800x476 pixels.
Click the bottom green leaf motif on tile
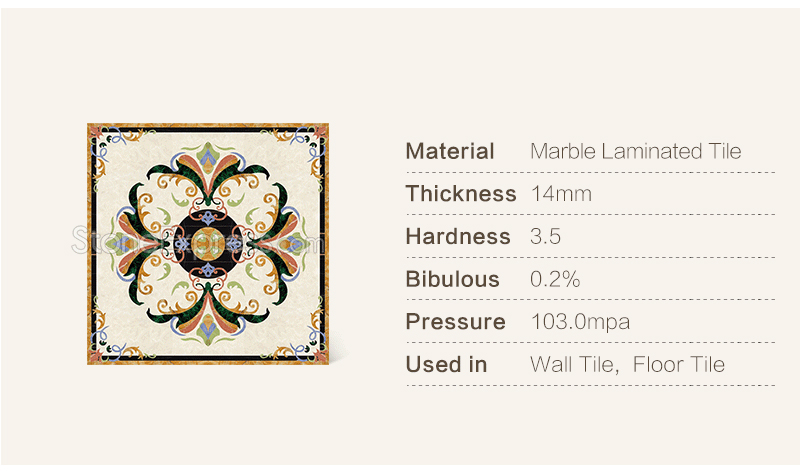click(x=208, y=331)
